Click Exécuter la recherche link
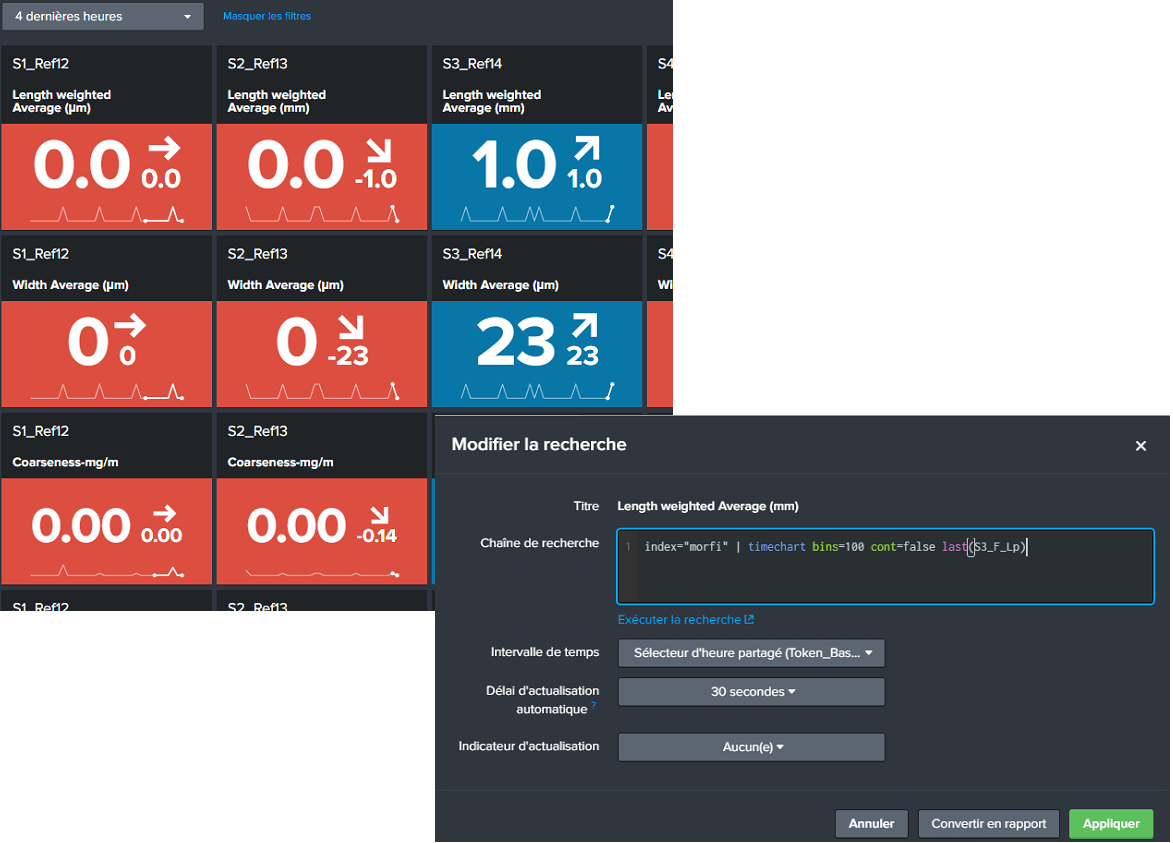Screen dimensions: 1173x843 coord(685,619)
